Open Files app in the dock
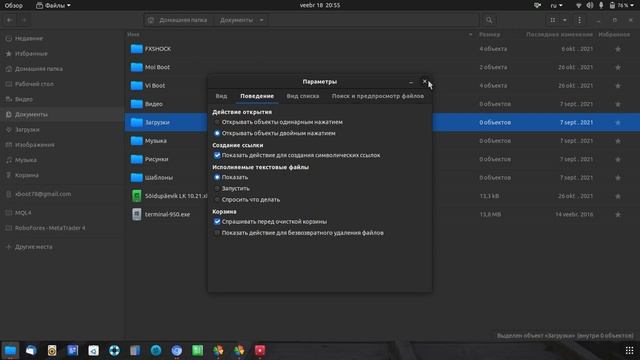The height and width of the screenshot is (360, 640). point(11,350)
